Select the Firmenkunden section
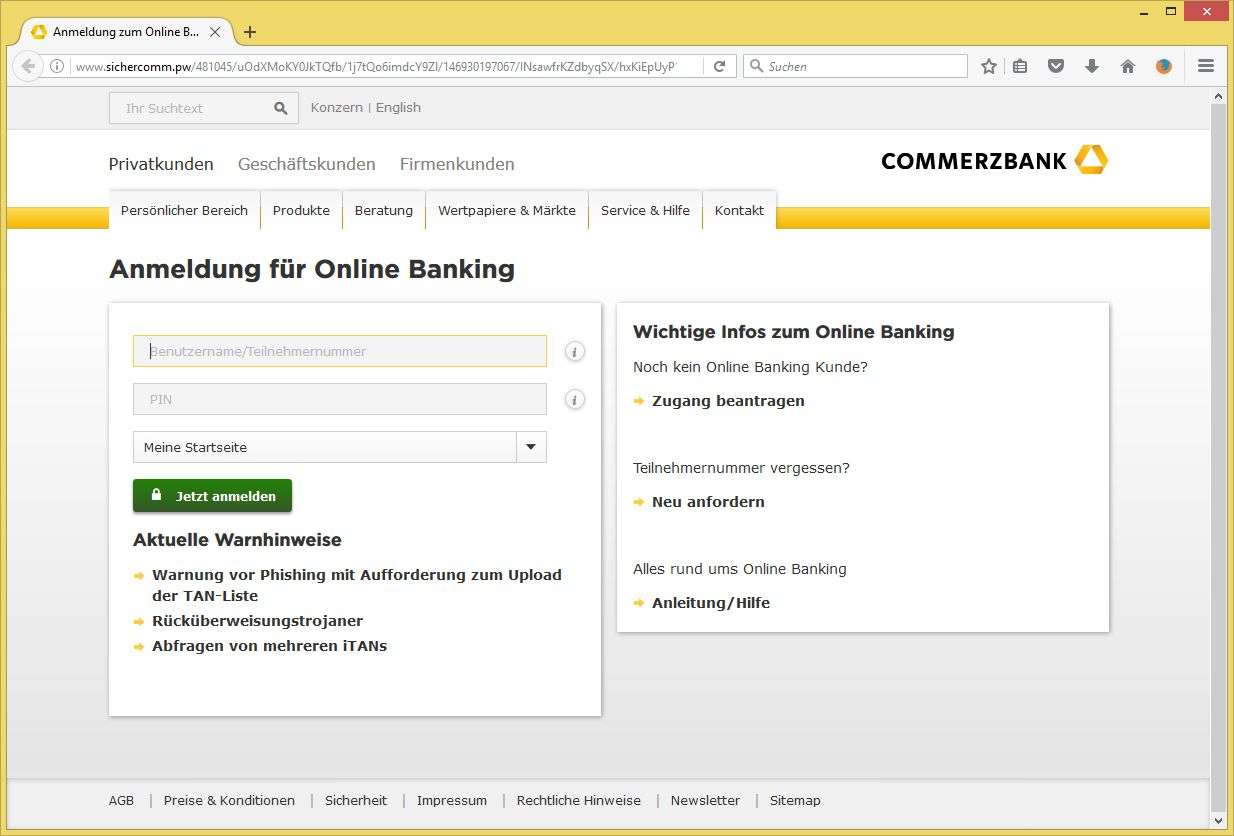The height and width of the screenshot is (836, 1234). point(457,164)
